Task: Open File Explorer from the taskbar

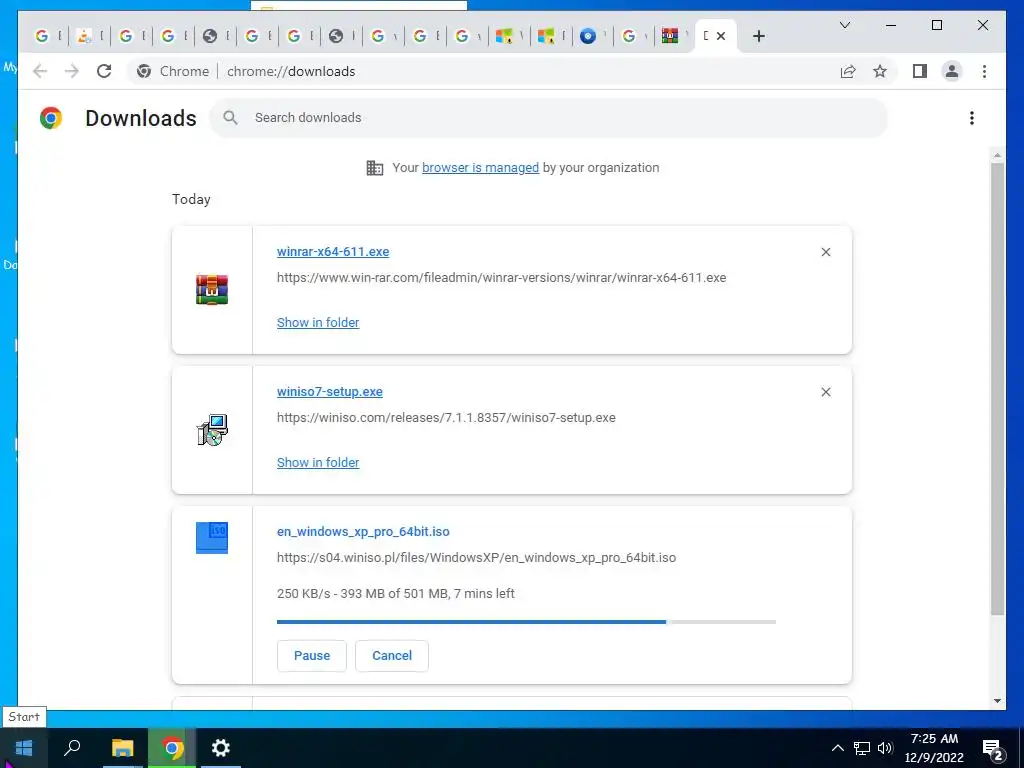Action: [x=122, y=748]
